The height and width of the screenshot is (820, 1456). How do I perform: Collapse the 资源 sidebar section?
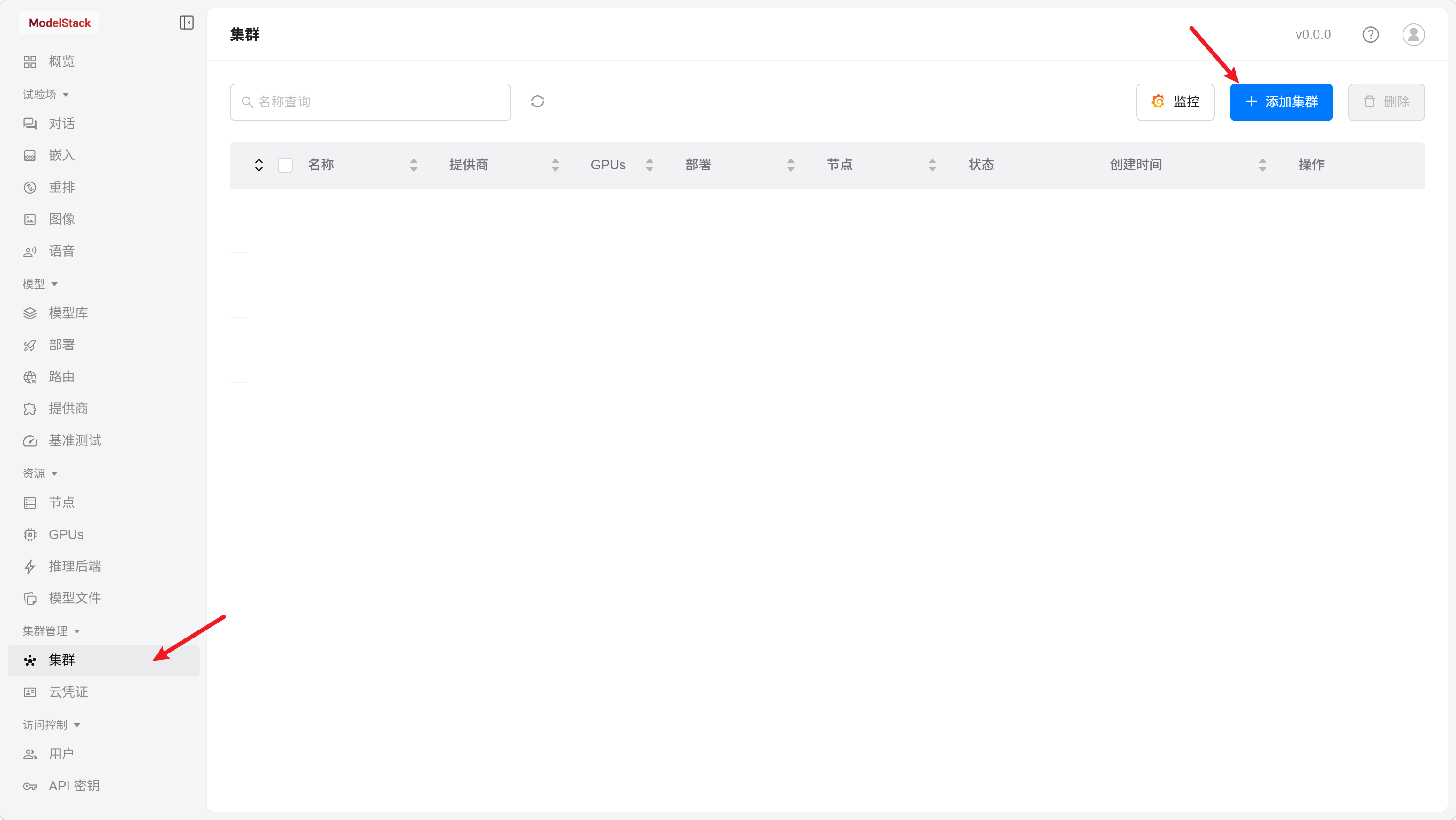point(40,474)
